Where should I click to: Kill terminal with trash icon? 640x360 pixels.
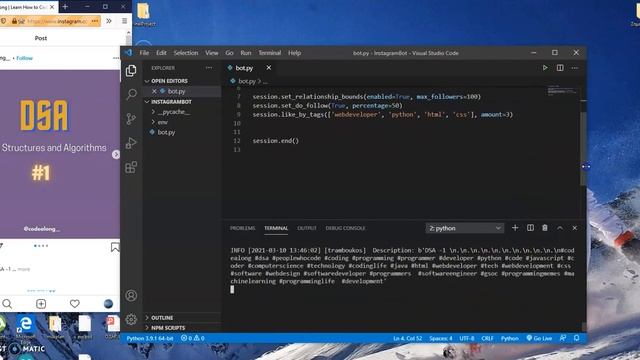(545, 228)
